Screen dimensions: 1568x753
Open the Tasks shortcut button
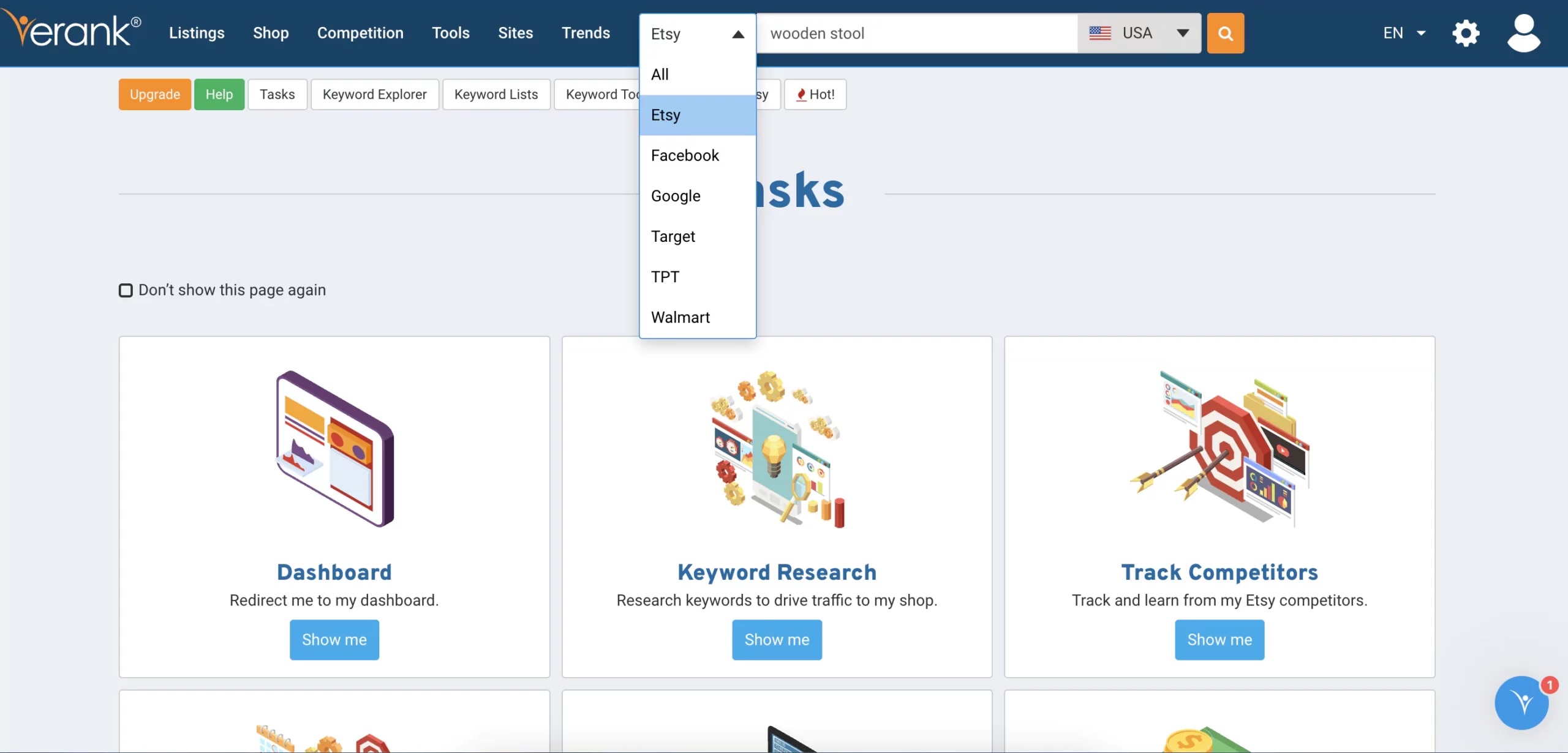(x=277, y=94)
